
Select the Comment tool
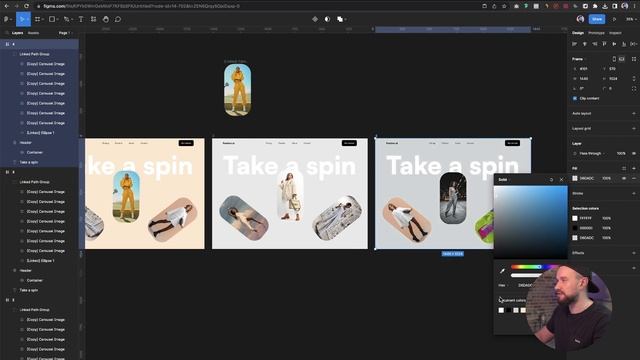118,19
